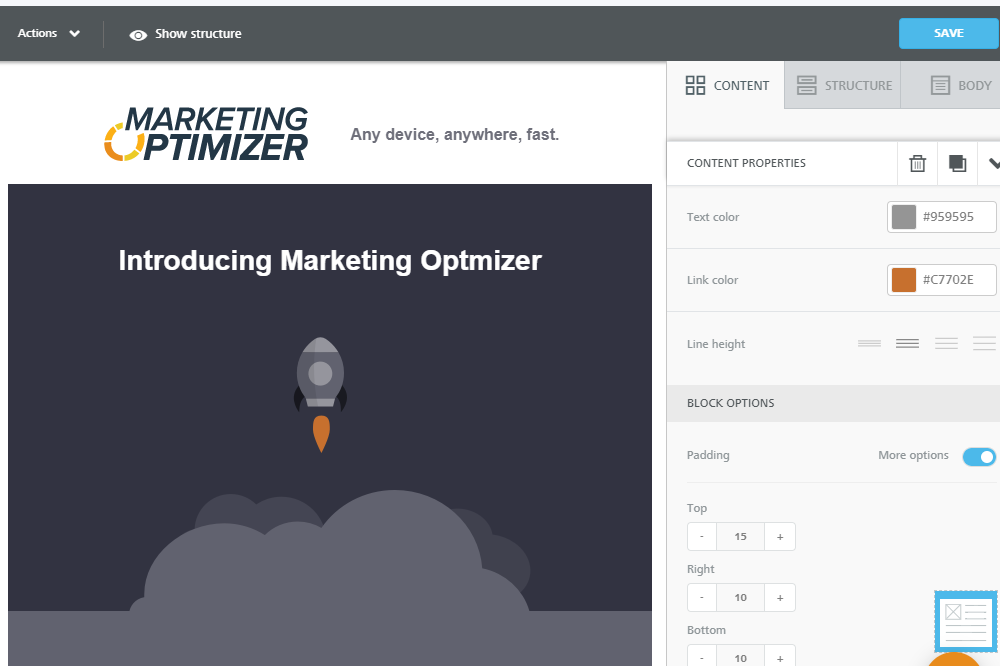Click the envelope widget near bottom right
1000x666 pixels.
click(x=965, y=621)
